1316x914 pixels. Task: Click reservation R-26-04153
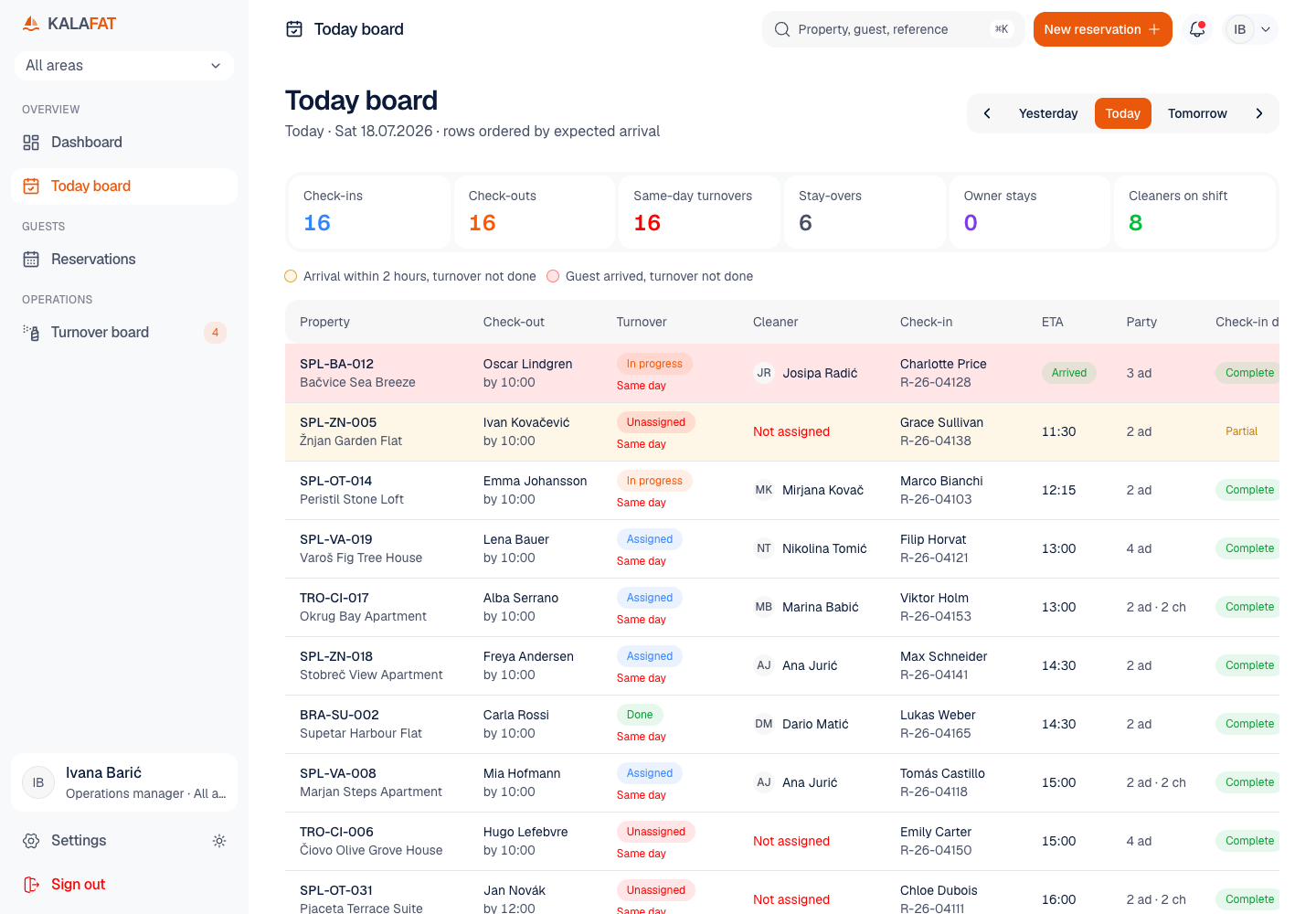pyautogui.click(x=936, y=616)
